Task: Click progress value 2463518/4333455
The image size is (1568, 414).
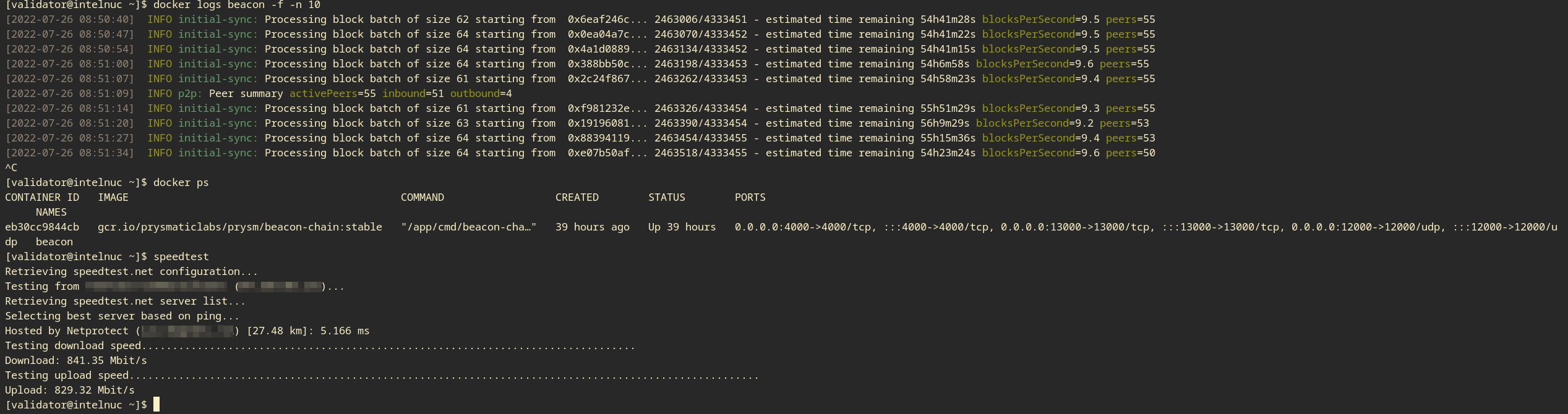Action: click(701, 153)
